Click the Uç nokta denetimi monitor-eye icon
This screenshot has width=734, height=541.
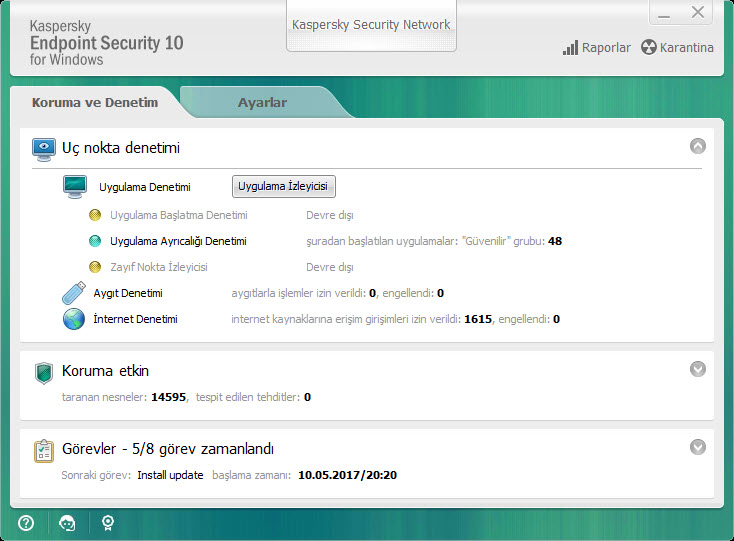(44, 149)
